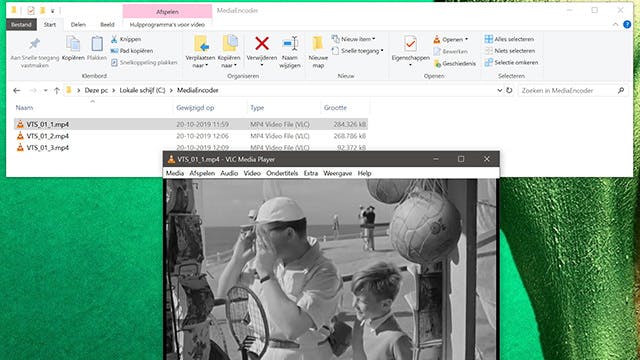The image size is (640, 360).
Task: Click the search magnifier icon
Action: pos(621,91)
